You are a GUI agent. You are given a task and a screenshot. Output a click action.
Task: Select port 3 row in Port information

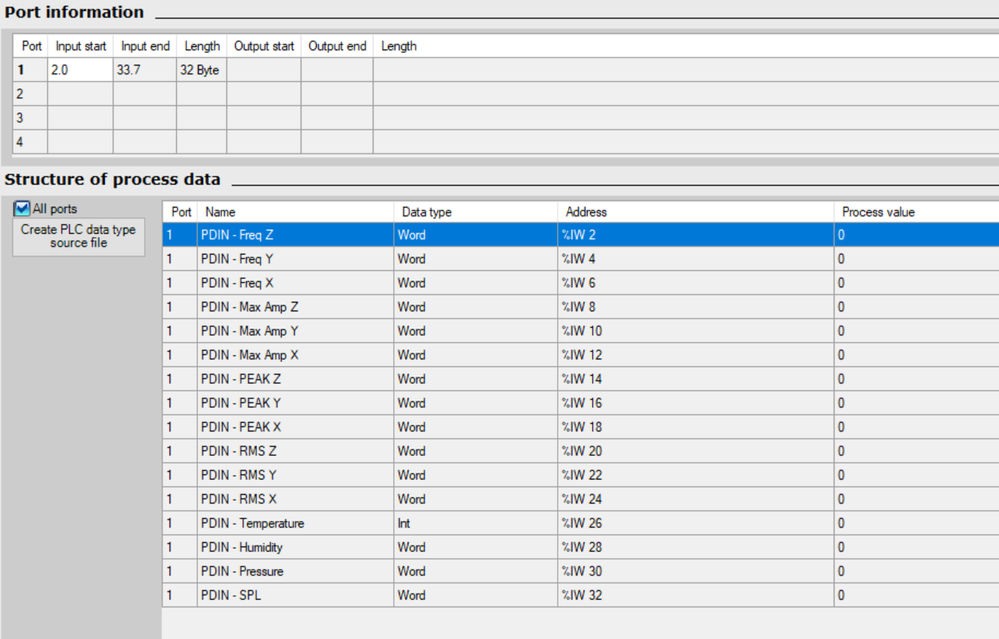click(x=507, y=118)
